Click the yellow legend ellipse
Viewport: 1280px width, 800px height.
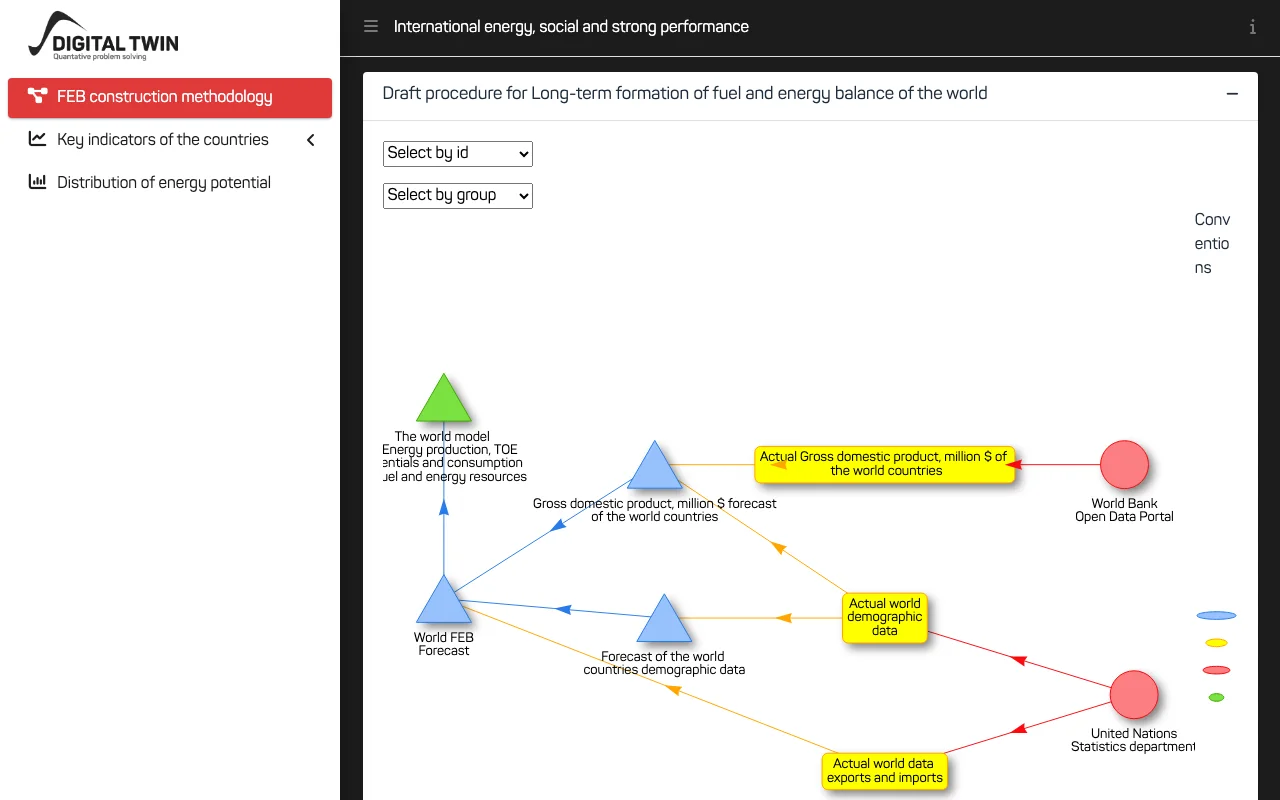click(1216, 643)
